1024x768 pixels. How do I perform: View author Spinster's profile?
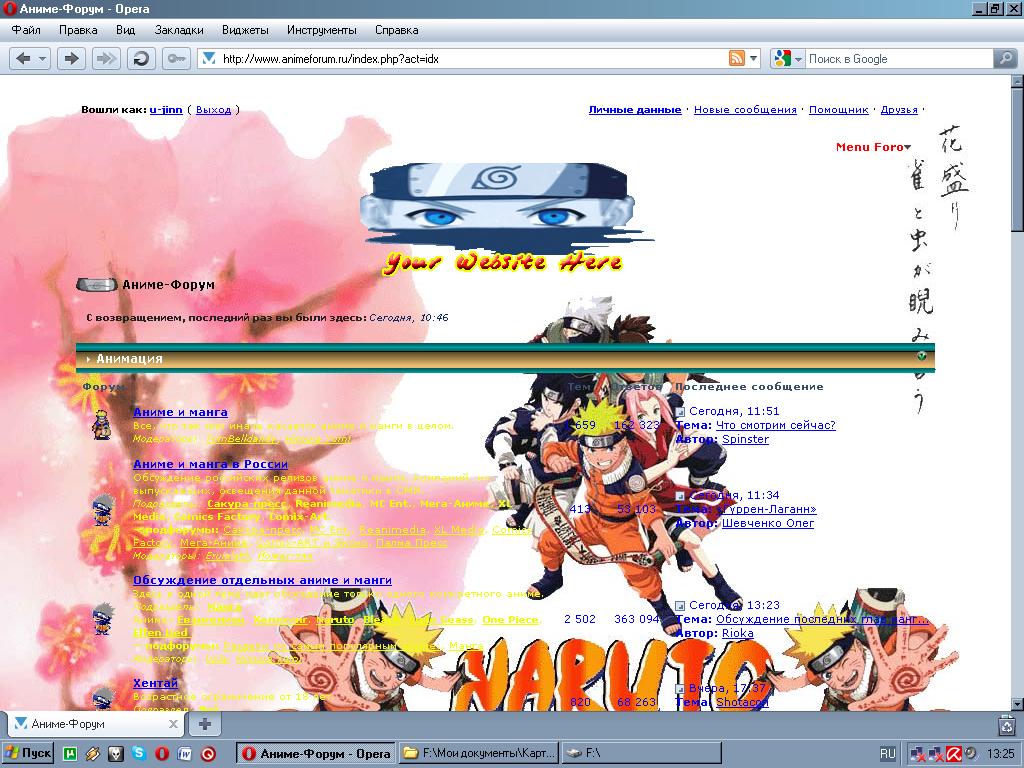tap(745, 440)
